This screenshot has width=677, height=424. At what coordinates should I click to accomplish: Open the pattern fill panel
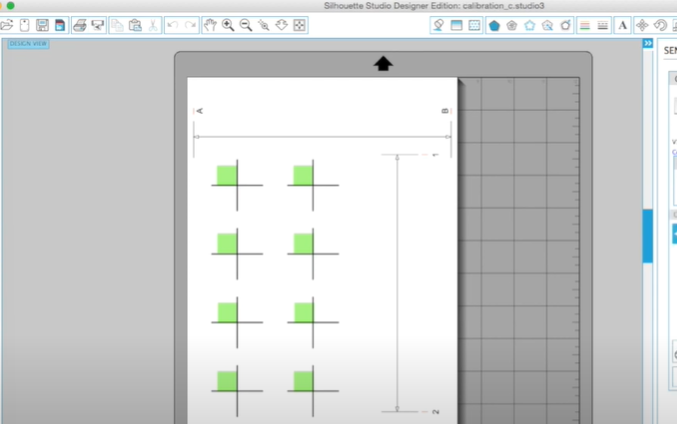coord(474,25)
